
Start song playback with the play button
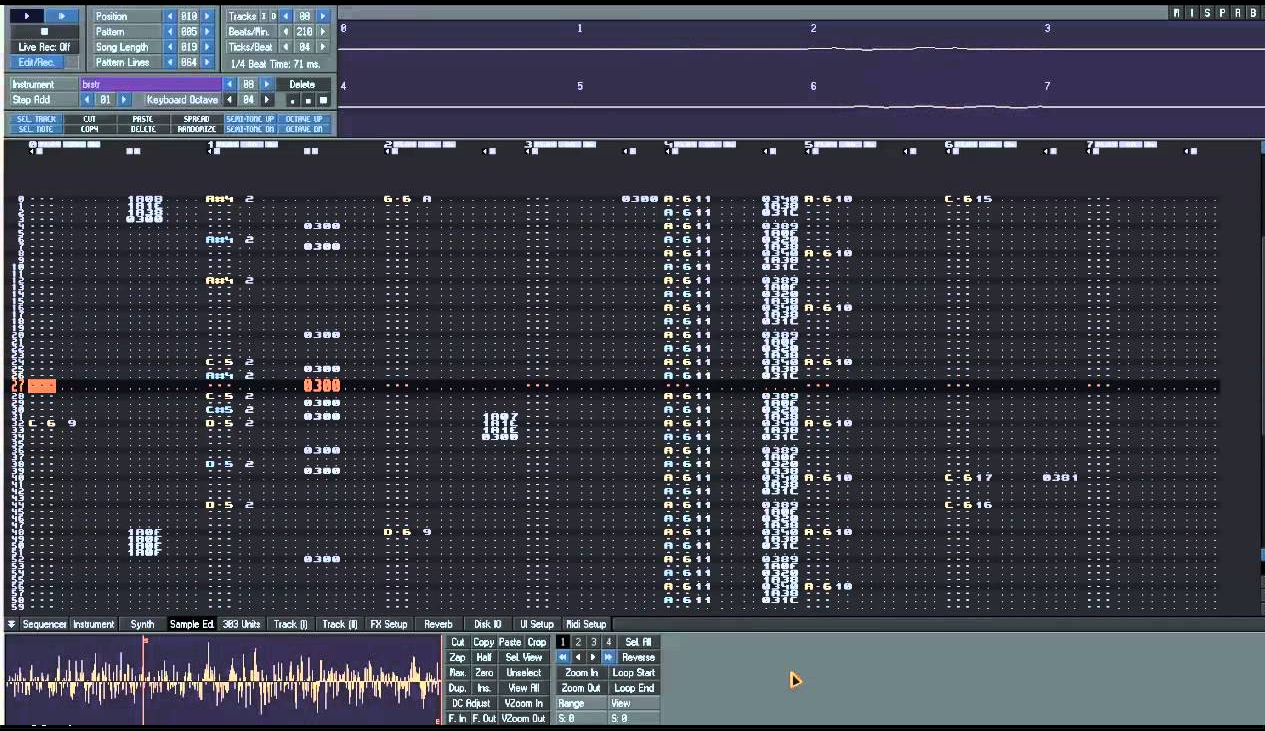pyautogui.click(x=27, y=16)
